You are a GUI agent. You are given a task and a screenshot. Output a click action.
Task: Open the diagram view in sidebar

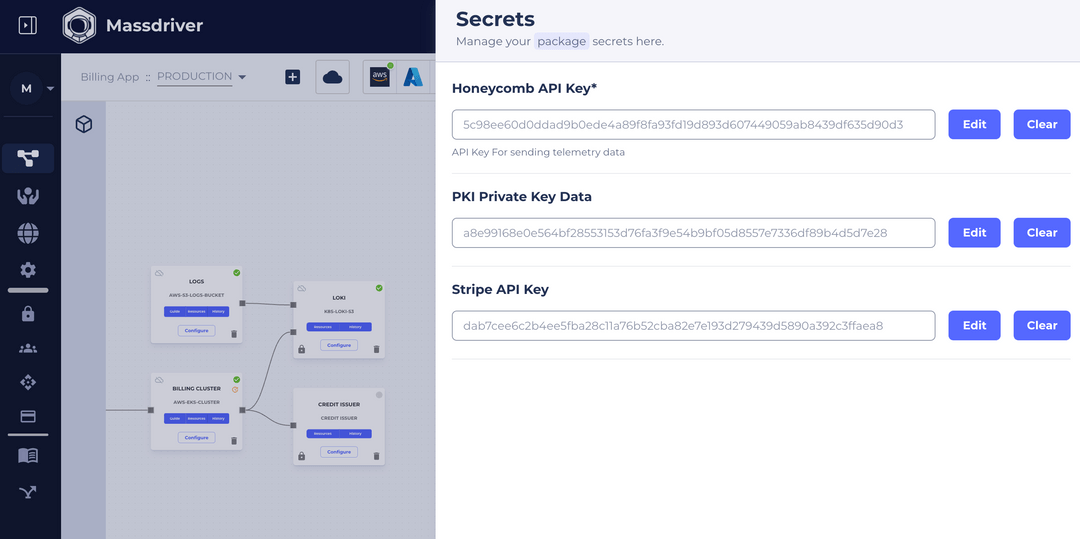tap(28, 158)
